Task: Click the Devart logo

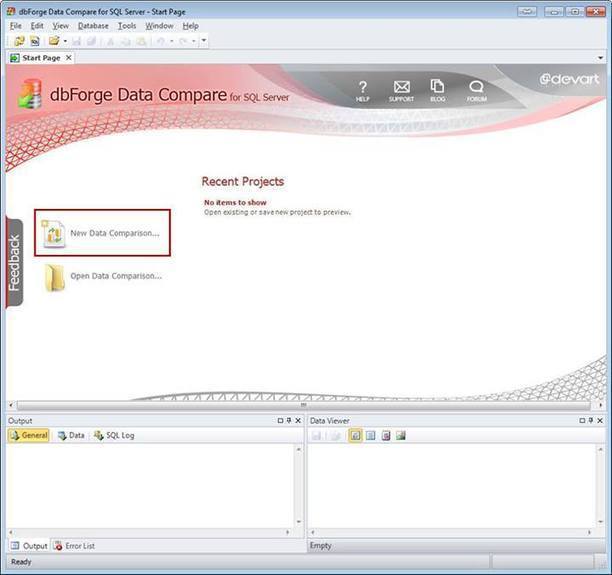Action: [x=569, y=79]
